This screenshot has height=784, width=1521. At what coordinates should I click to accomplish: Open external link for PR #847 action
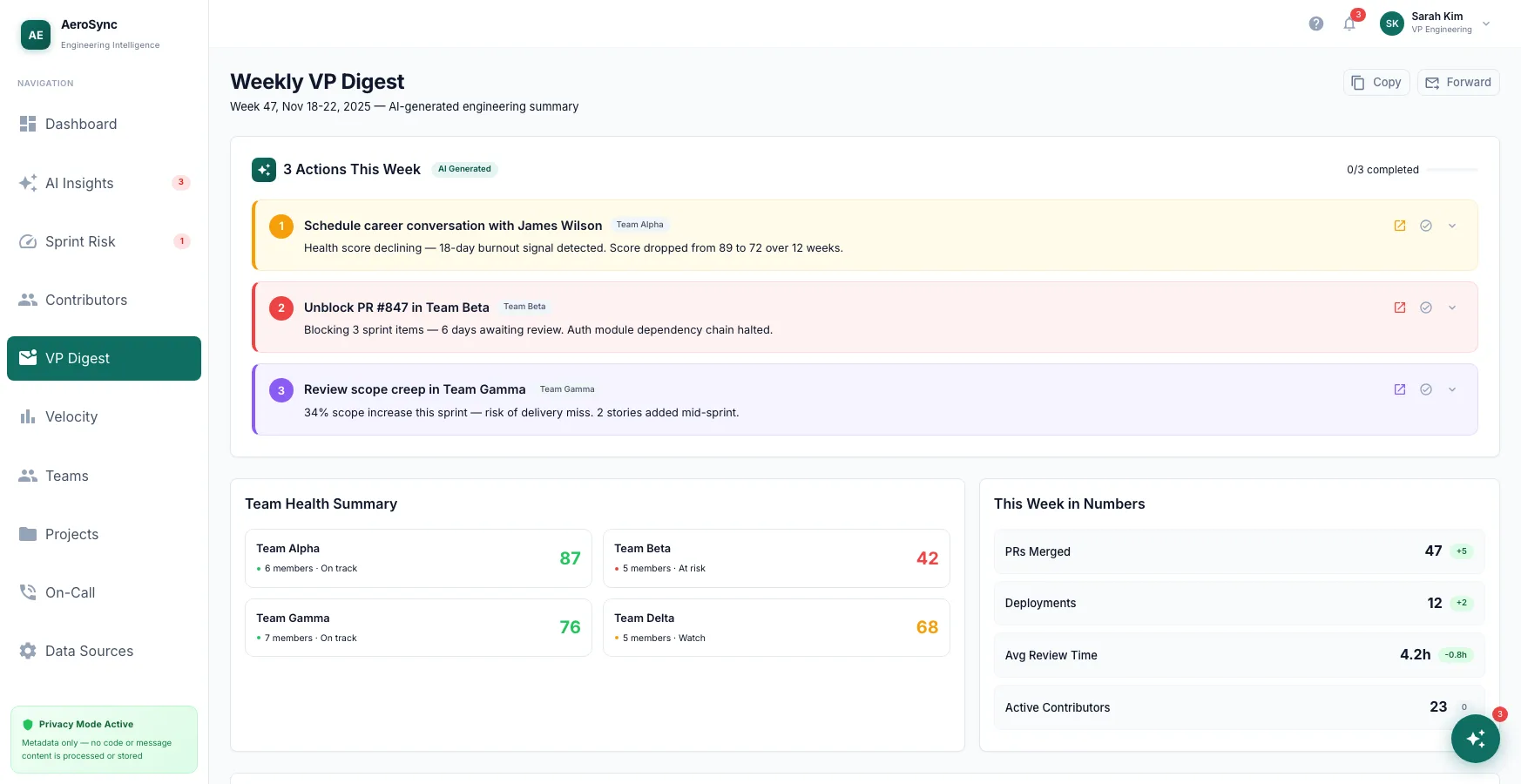point(1400,308)
